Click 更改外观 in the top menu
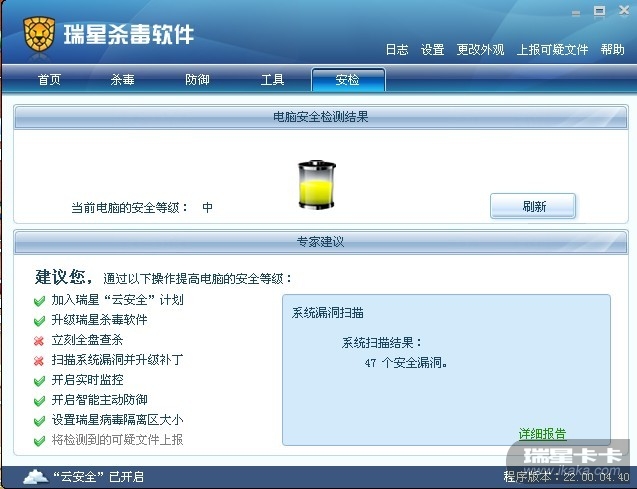Image resolution: width=637 pixels, height=489 pixels. click(x=480, y=50)
